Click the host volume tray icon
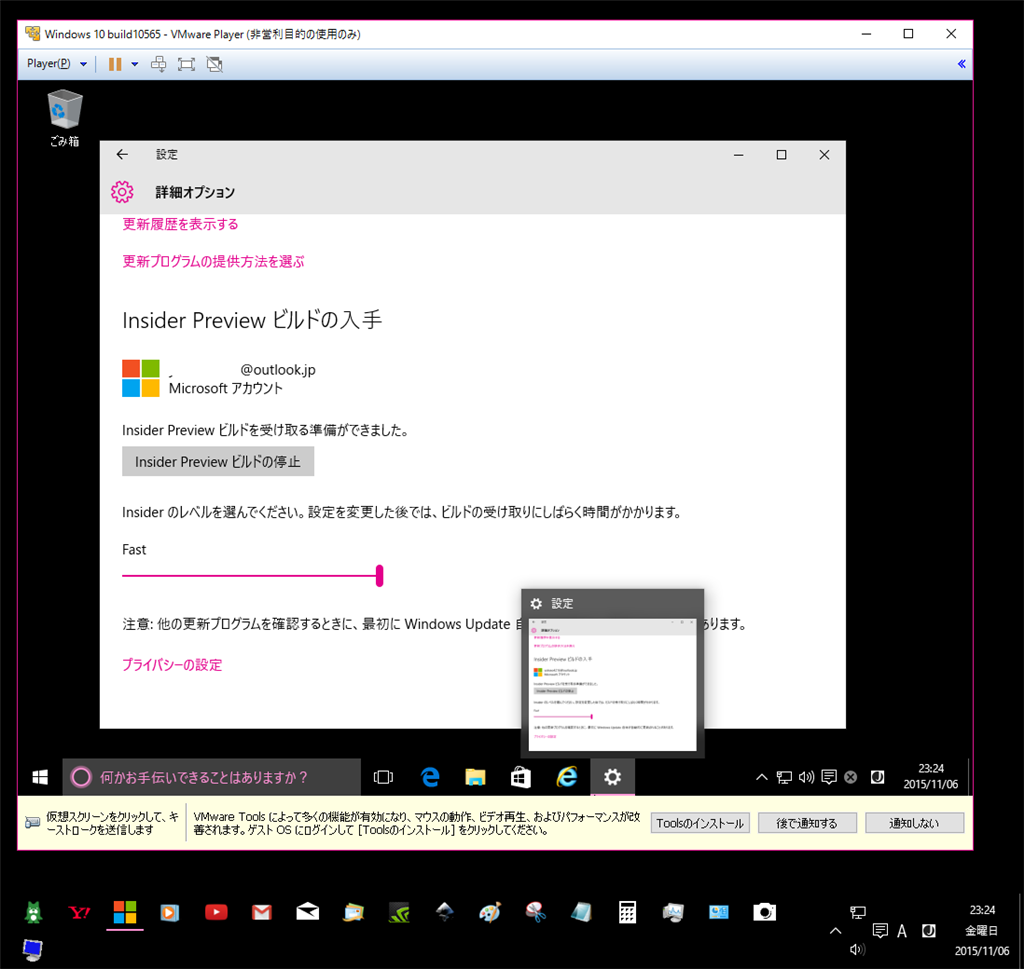The width and height of the screenshot is (1024, 969). [857, 949]
